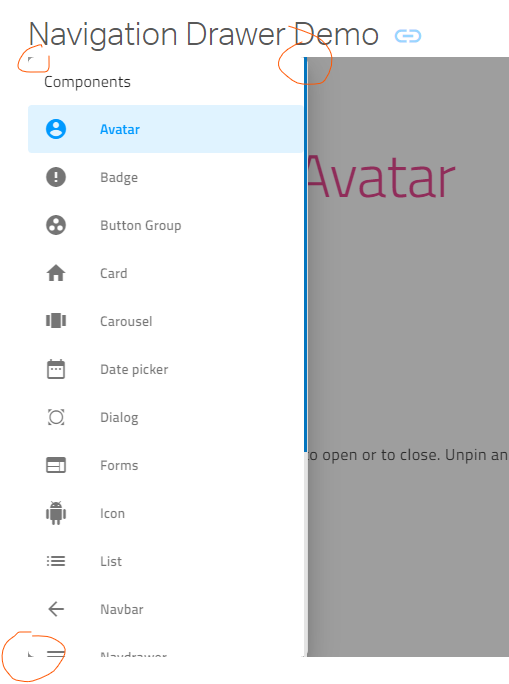
Task: Click the Carousel icon
Action: click(x=56, y=321)
